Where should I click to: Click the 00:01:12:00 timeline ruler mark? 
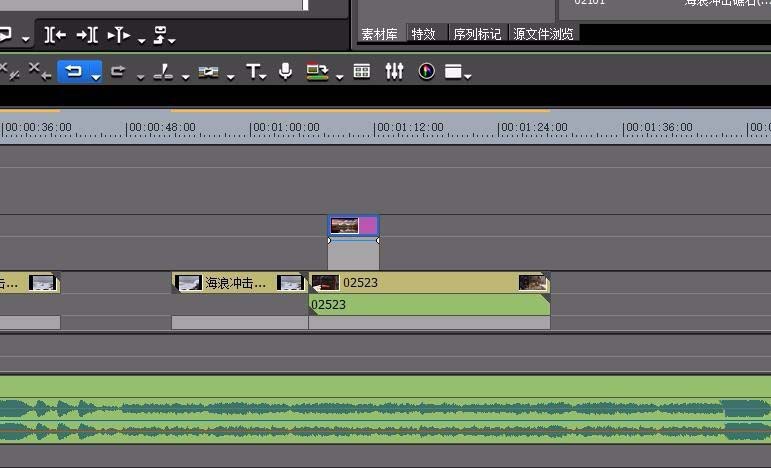point(409,128)
